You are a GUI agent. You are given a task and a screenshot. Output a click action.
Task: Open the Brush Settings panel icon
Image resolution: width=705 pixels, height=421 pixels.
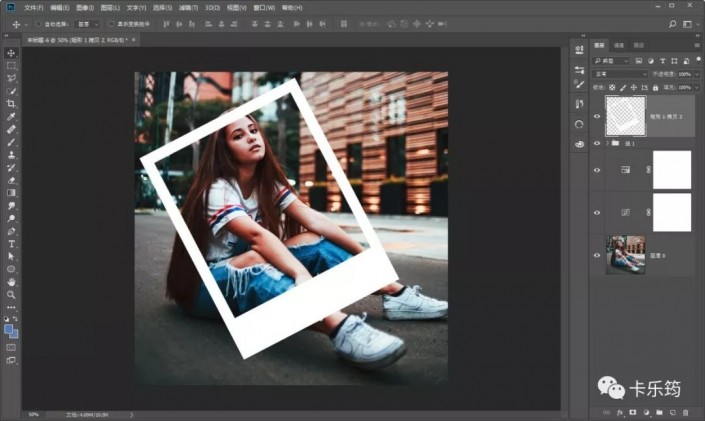click(579, 84)
